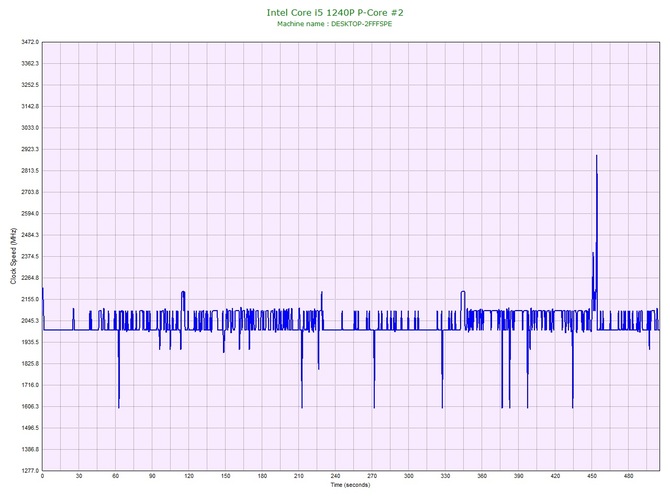Click the 420 tick on the time axis
Image resolution: width=670 pixels, height=502 pixels.
pos(555,476)
